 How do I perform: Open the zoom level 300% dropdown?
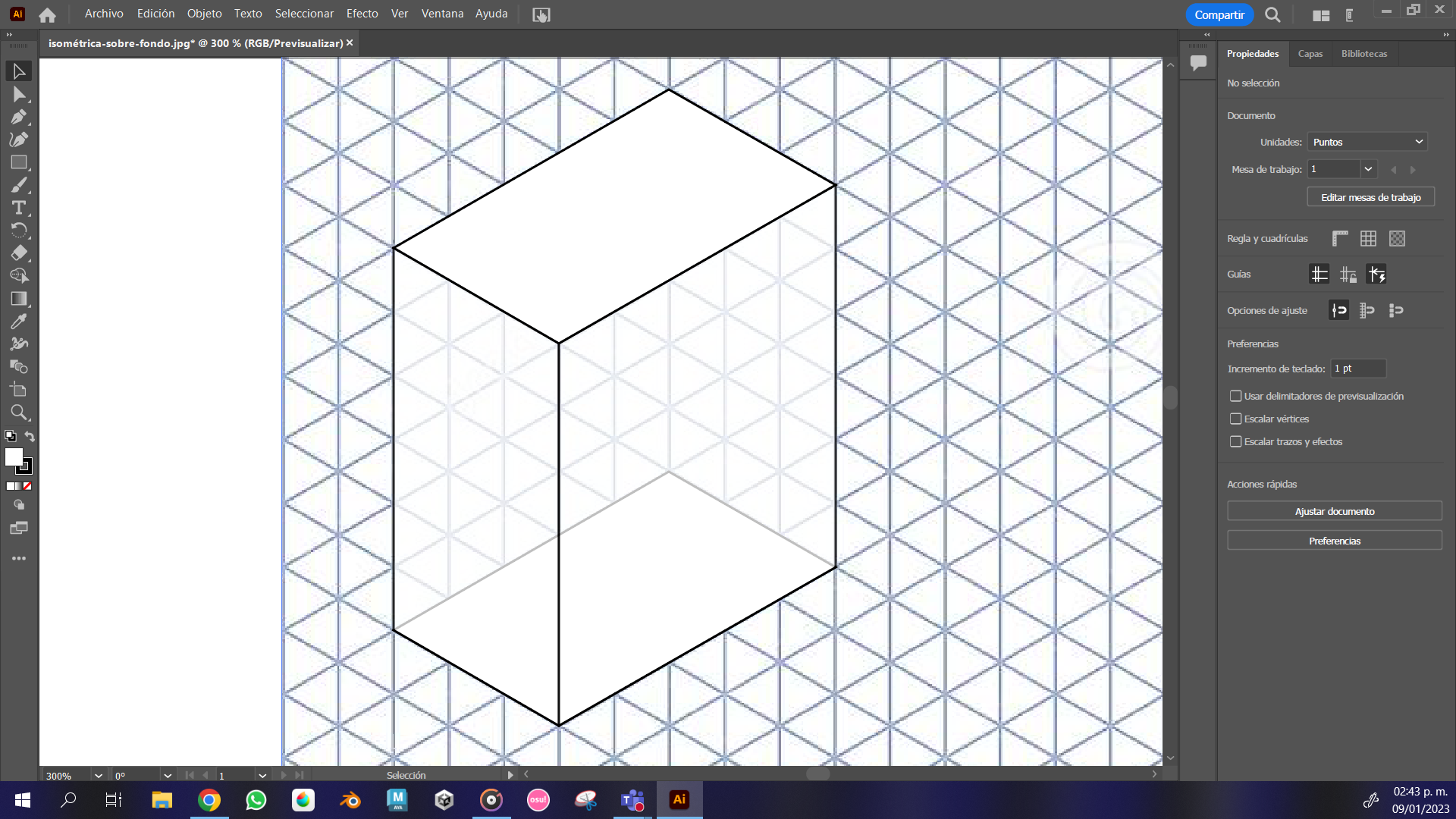pos(98,776)
